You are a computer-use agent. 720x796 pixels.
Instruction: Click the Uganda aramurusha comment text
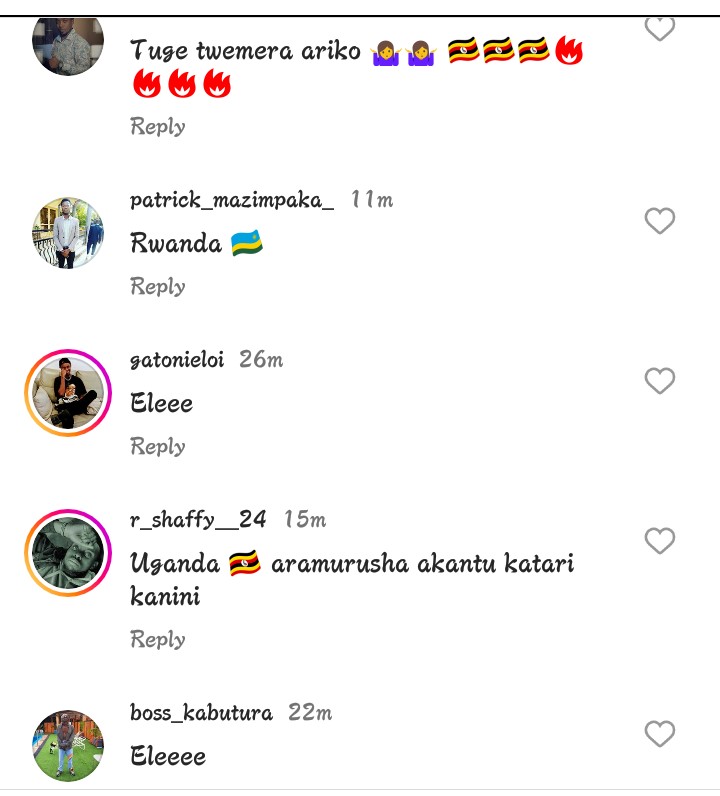(352, 579)
